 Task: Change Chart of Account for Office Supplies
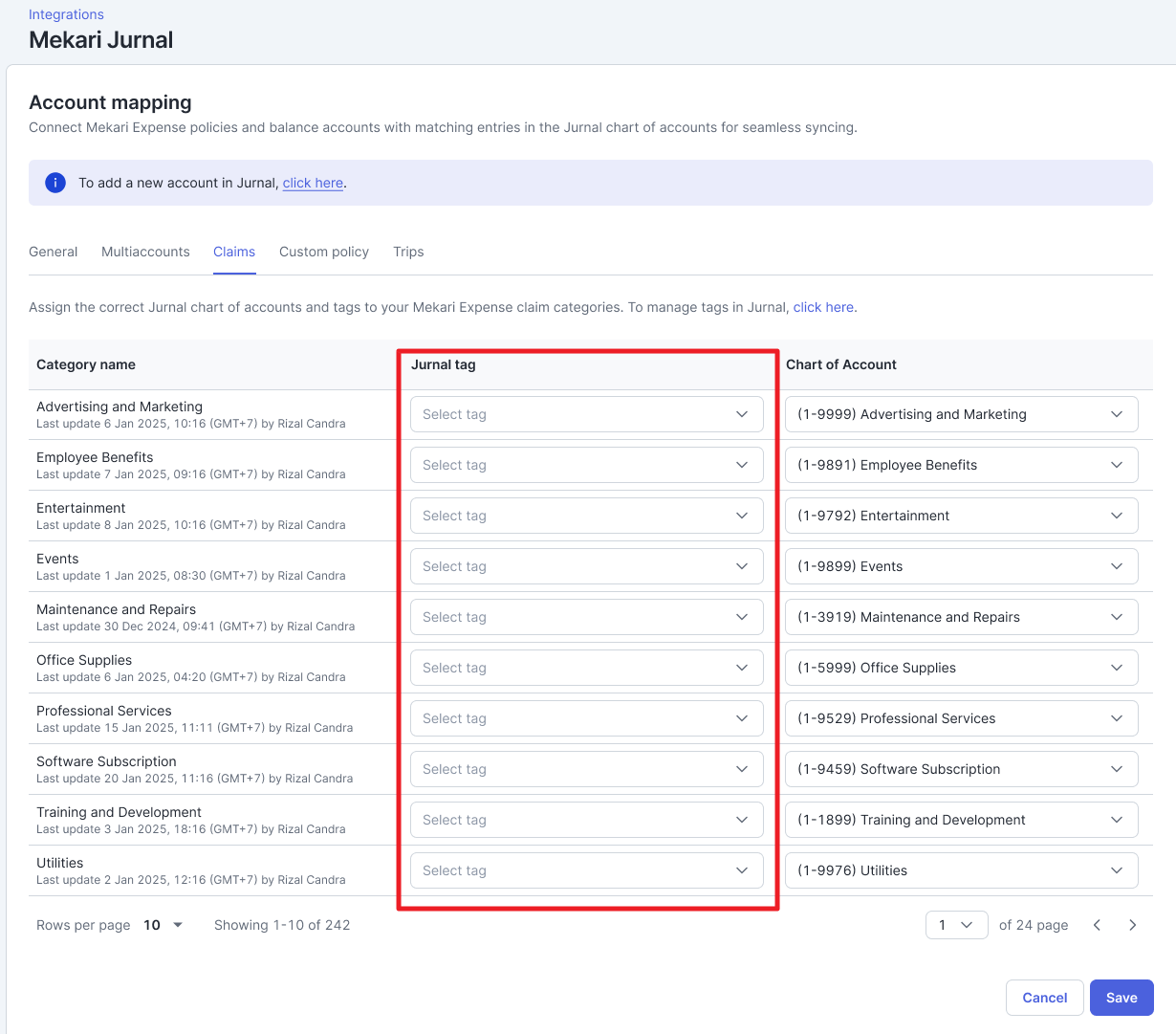962,668
